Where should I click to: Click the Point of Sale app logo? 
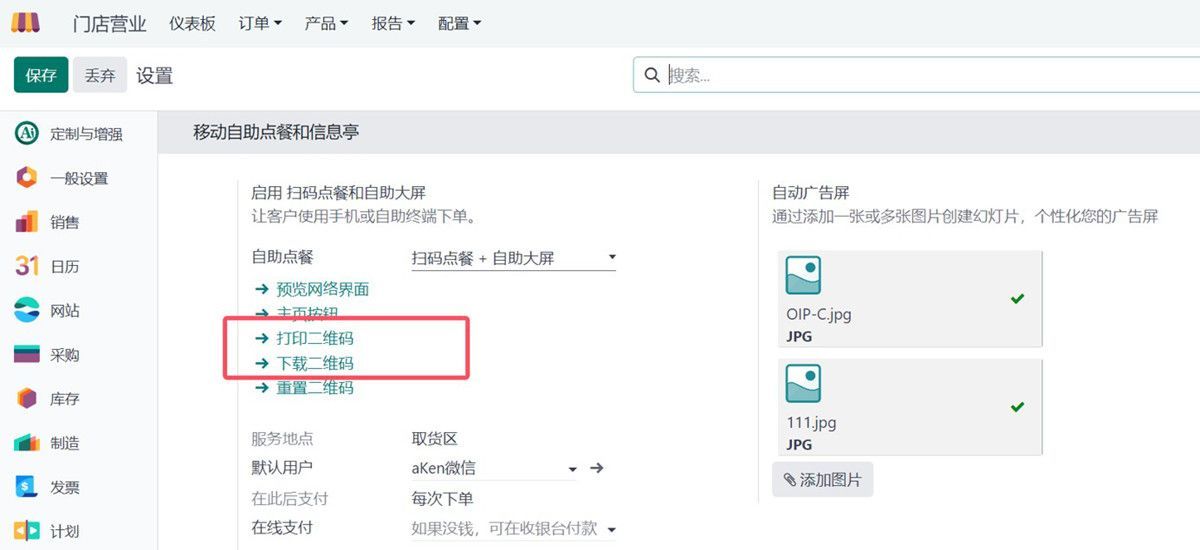25,22
